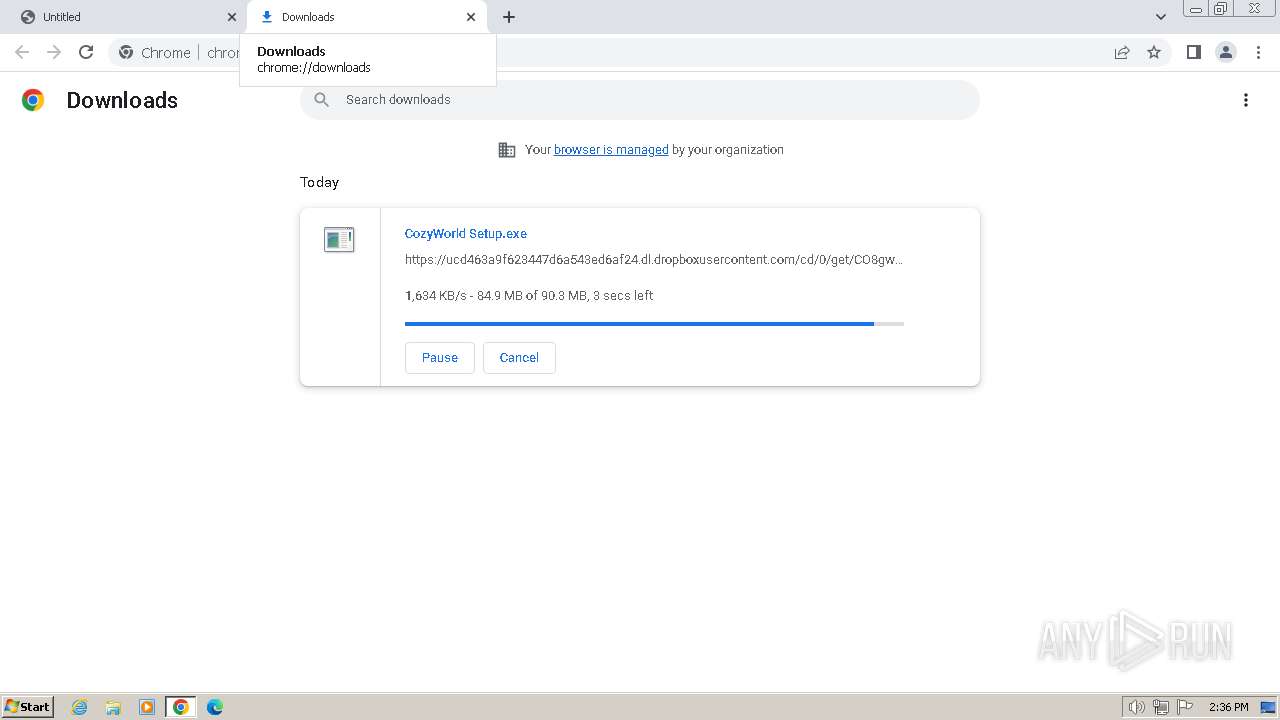
Task: Click the dropboxusercontent source URL
Action: click(654, 260)
